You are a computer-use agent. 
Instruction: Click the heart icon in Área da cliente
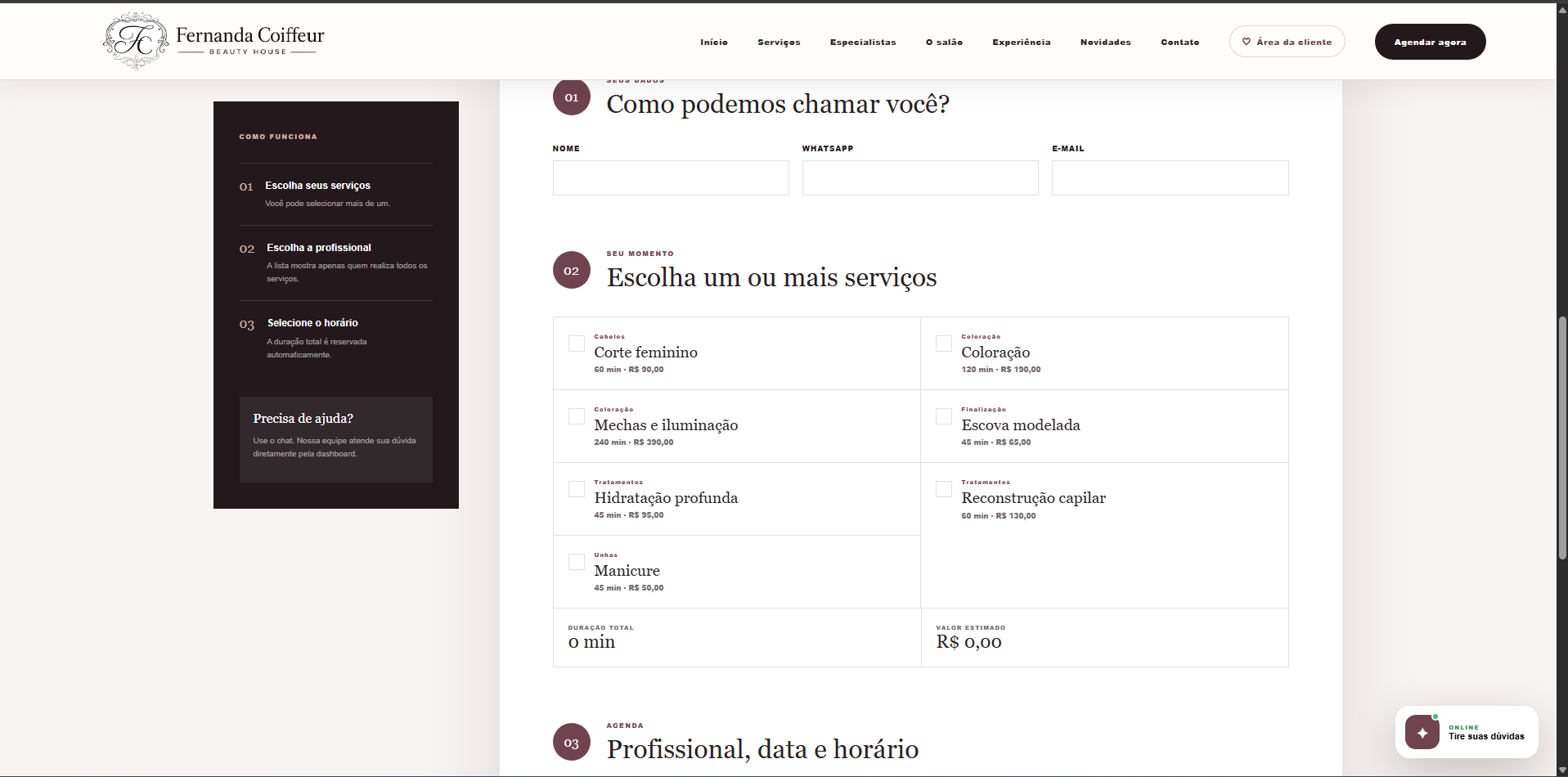point(1247,42)
